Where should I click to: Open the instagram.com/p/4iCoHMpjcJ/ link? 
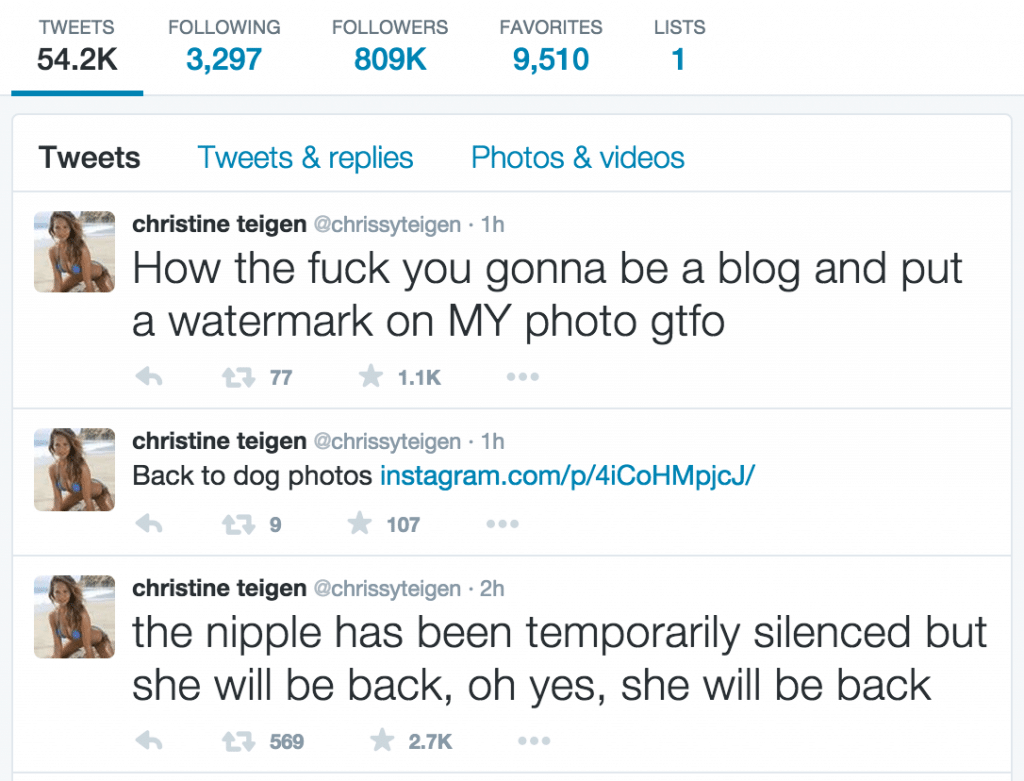568,476
